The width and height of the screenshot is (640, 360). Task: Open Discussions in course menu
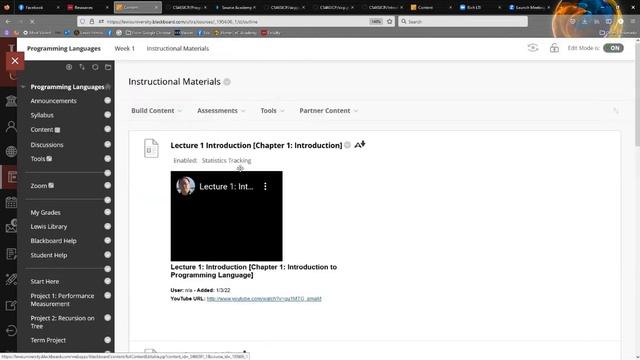click(x=47, y=145)
